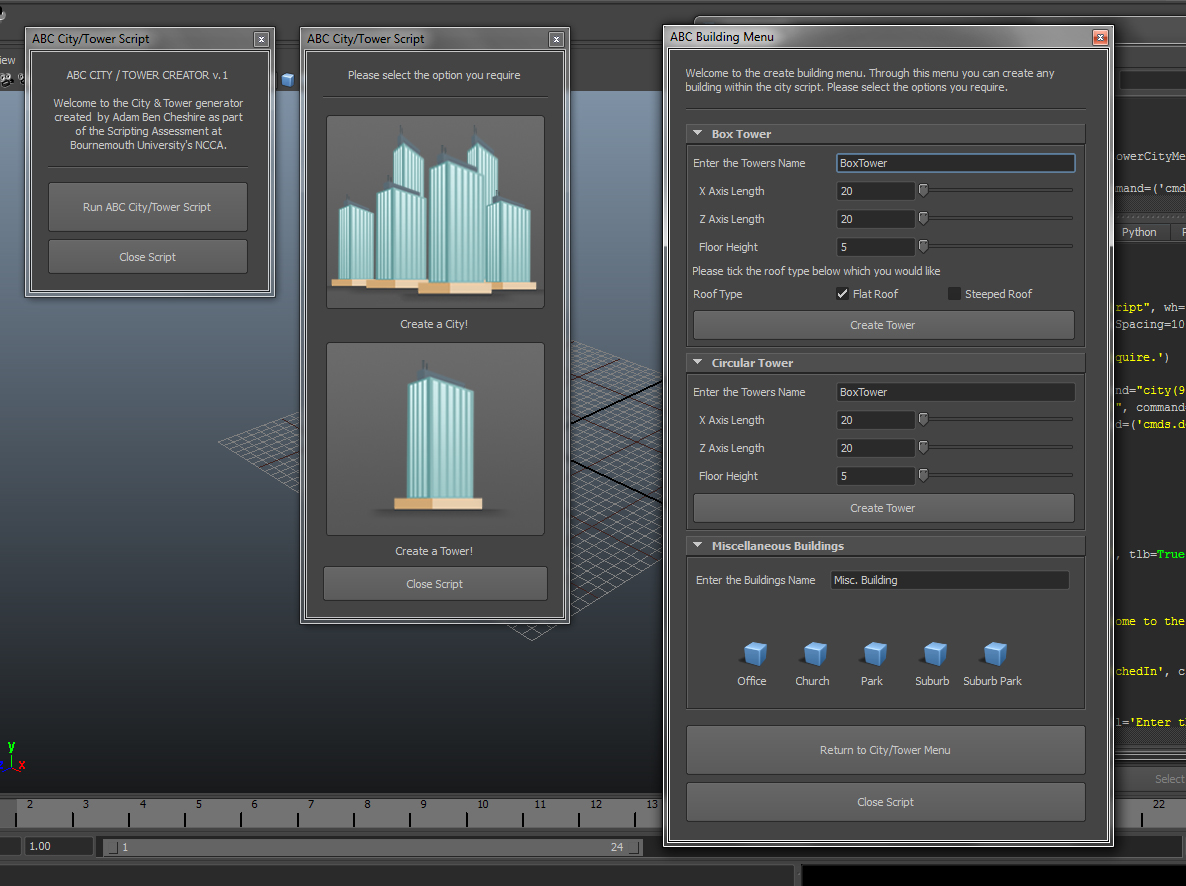Select the Church building icon
The height and width of the screenshot is (886, 1186).
812,657
